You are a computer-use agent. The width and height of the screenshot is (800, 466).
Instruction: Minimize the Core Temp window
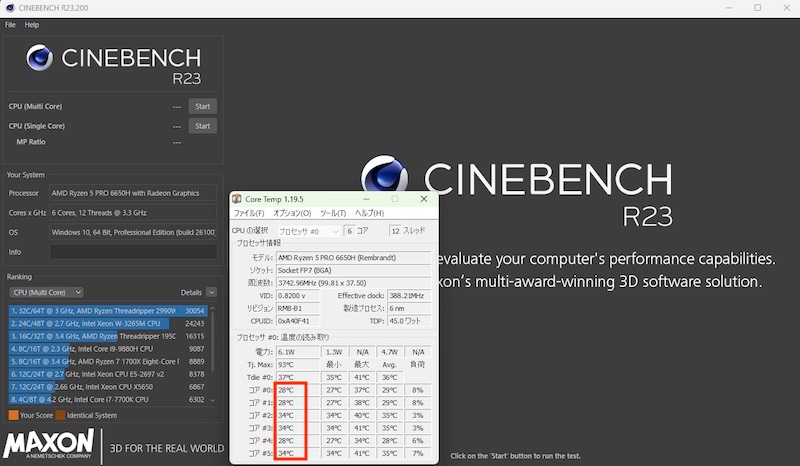[366, 199]
